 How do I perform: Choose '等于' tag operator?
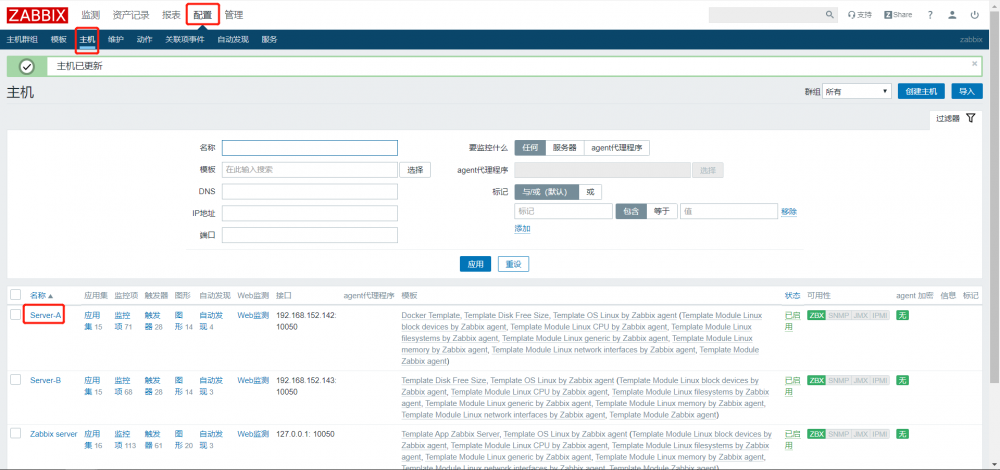coord(662,211)
